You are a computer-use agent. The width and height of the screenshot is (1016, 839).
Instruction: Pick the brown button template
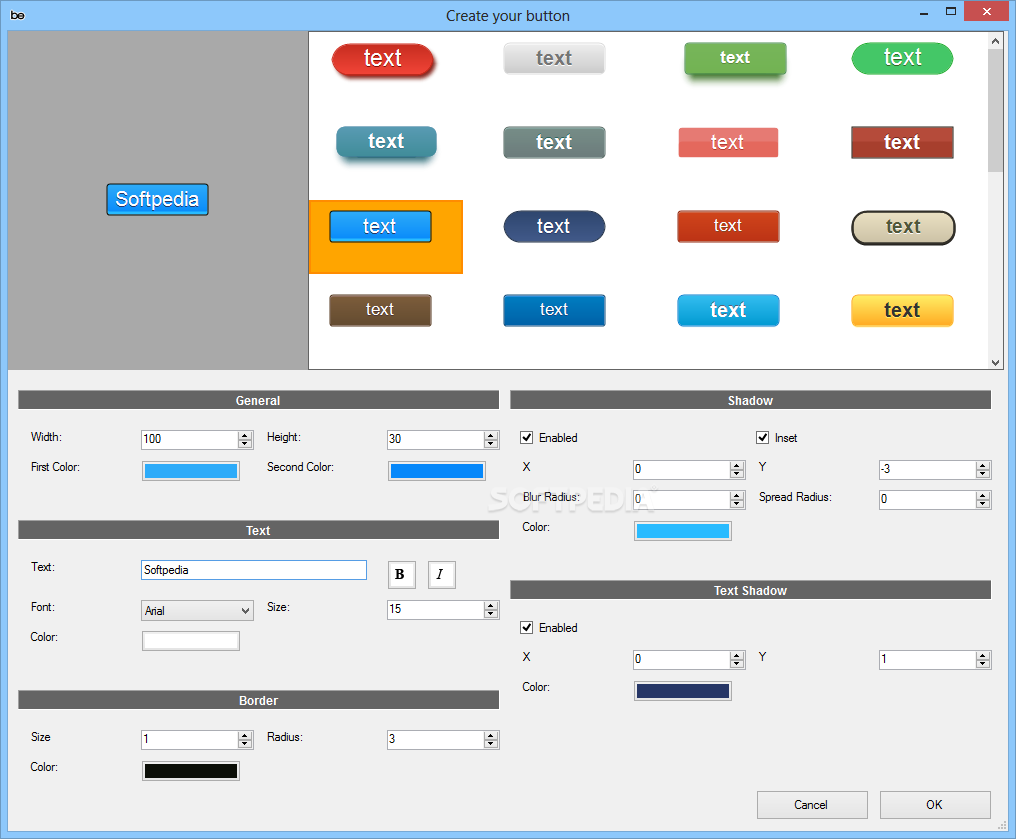pyautogui.click(x=380, y=310)
